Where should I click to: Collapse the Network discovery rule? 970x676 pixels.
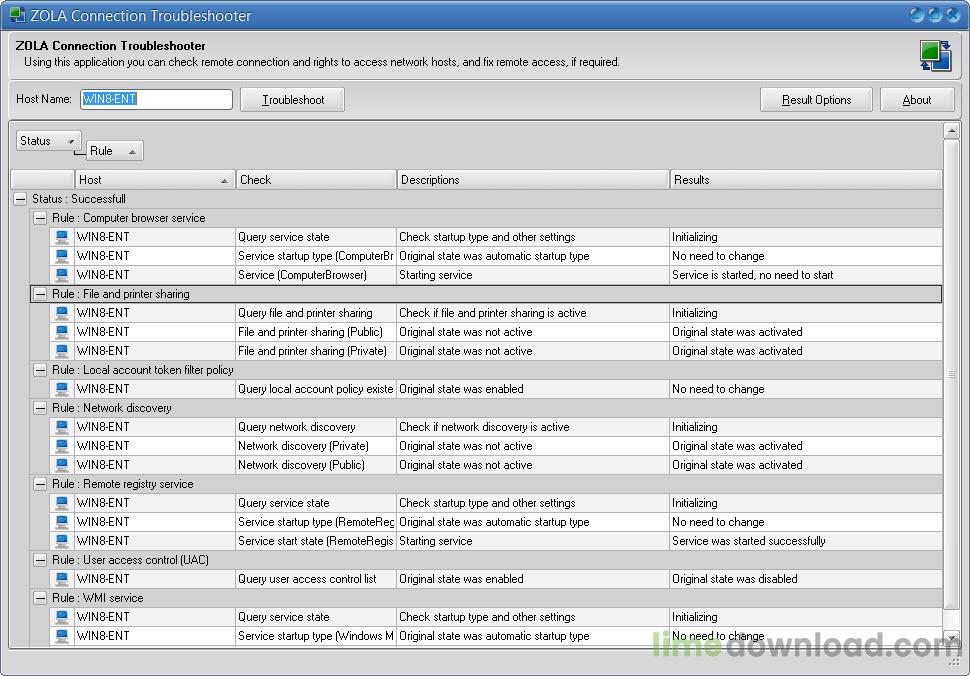40,408
